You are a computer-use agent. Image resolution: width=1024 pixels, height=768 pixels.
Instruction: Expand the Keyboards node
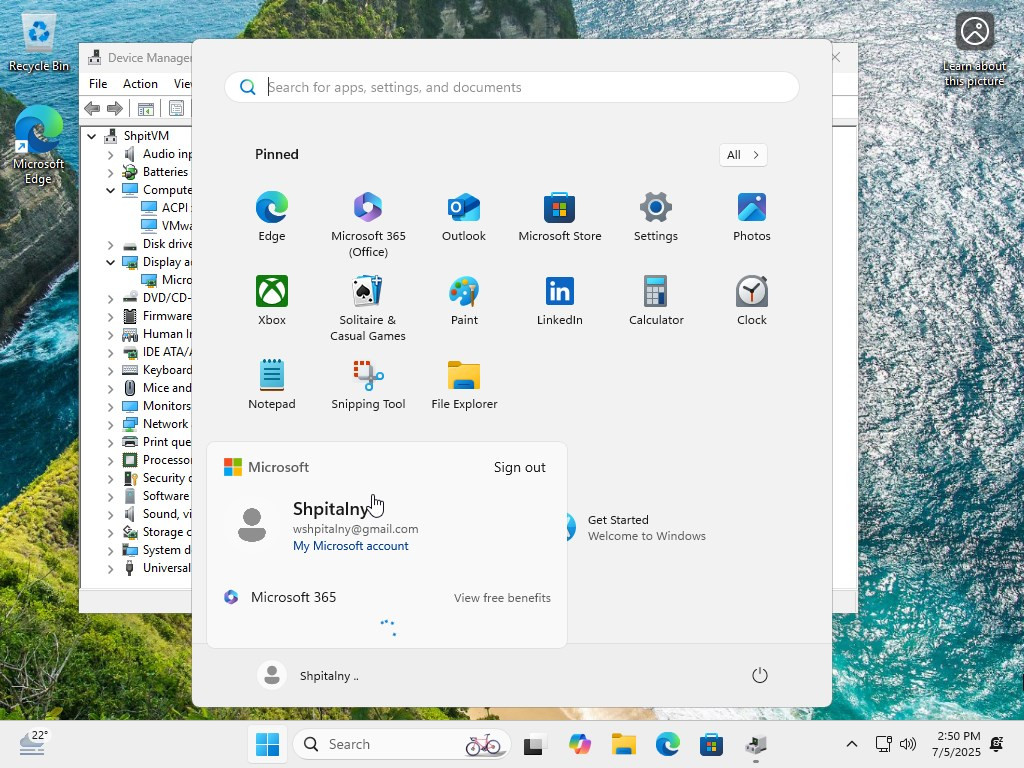(x=110, y=371)
